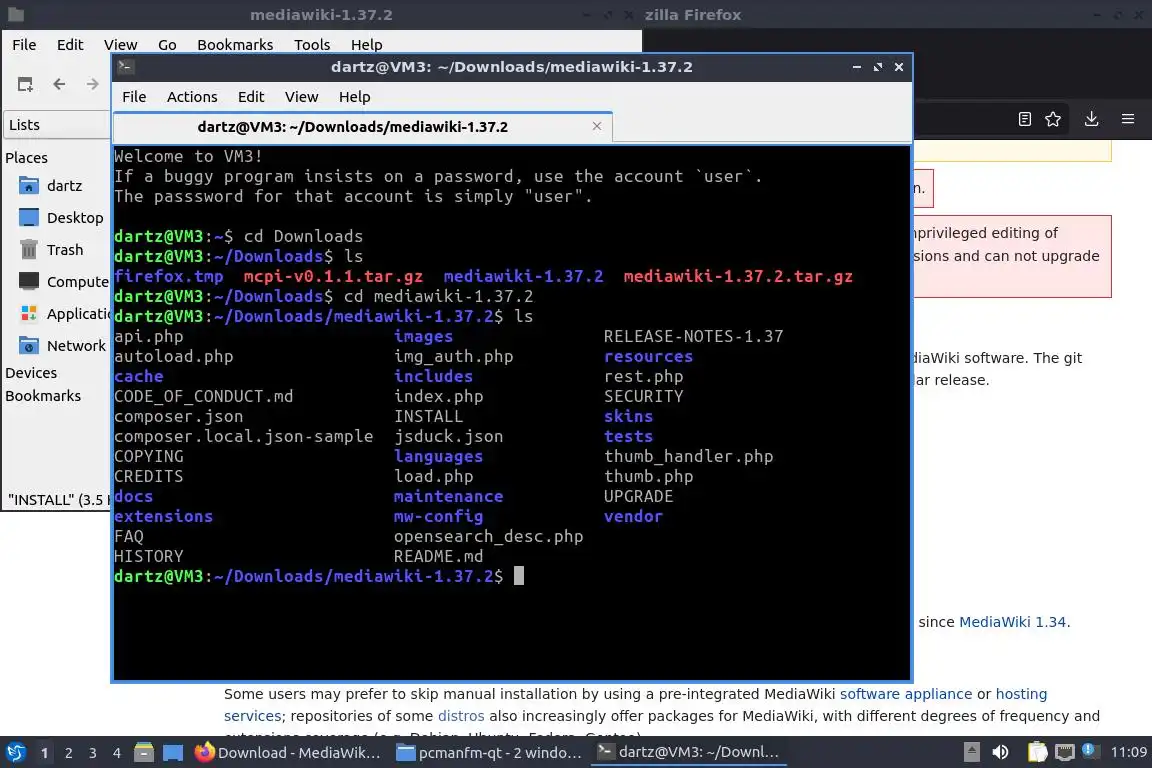Screen dimensions: 1152x768
Task: Open the volume speaker tray icon
Action: point(1000,752)
